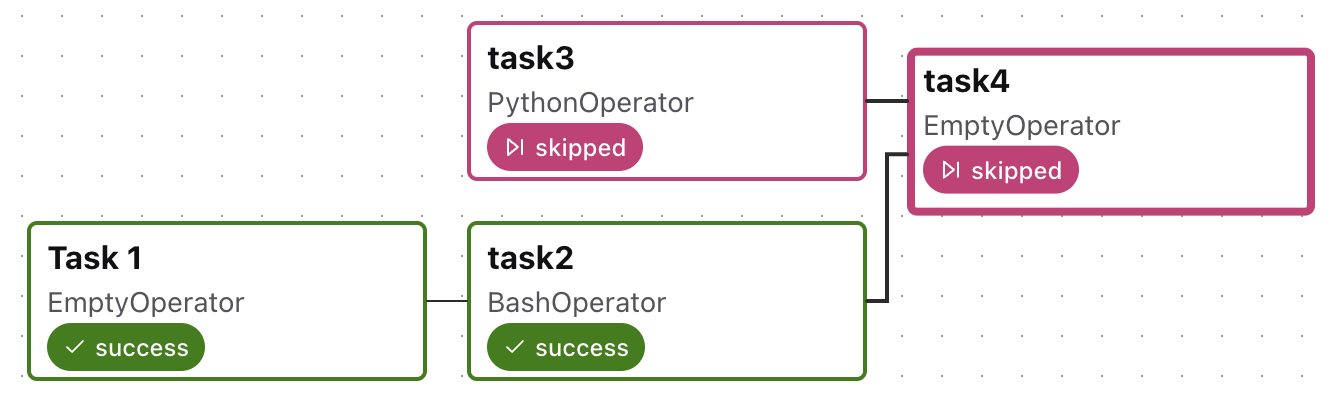The image size is (1340, 400).
Task: Select the edge connecting Task 1 to task2
Action: [447, 300]
